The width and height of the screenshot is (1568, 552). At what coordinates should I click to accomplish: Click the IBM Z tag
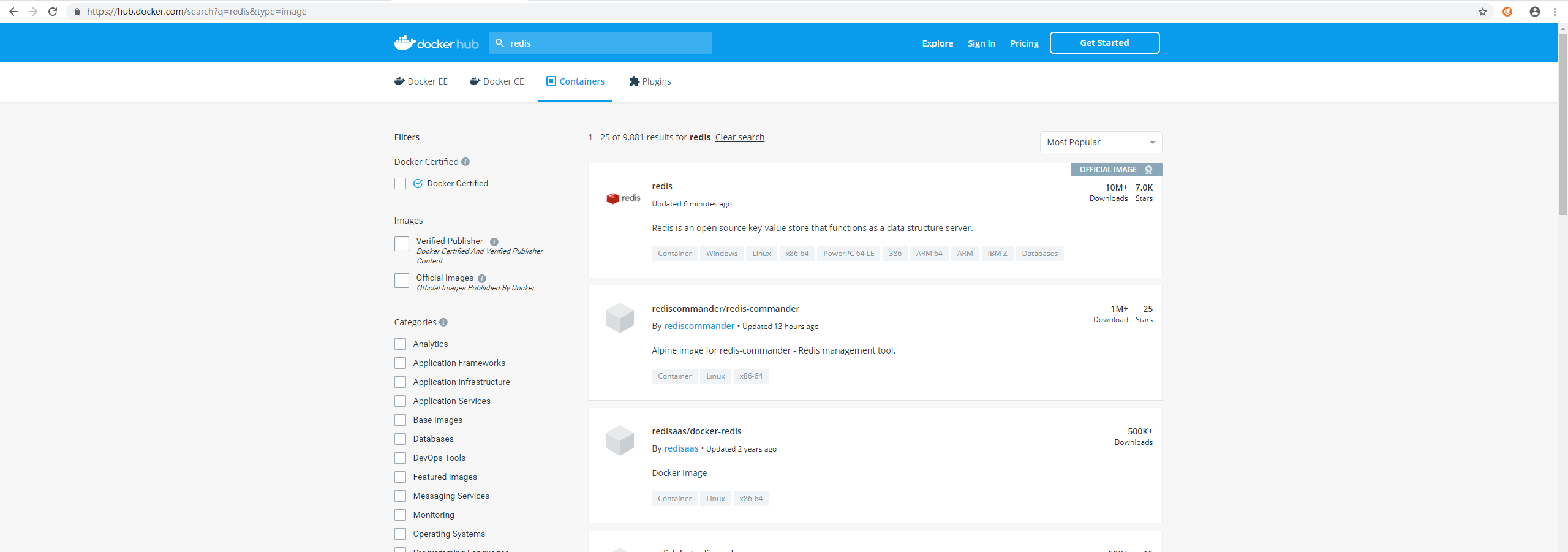click(997, 254)
